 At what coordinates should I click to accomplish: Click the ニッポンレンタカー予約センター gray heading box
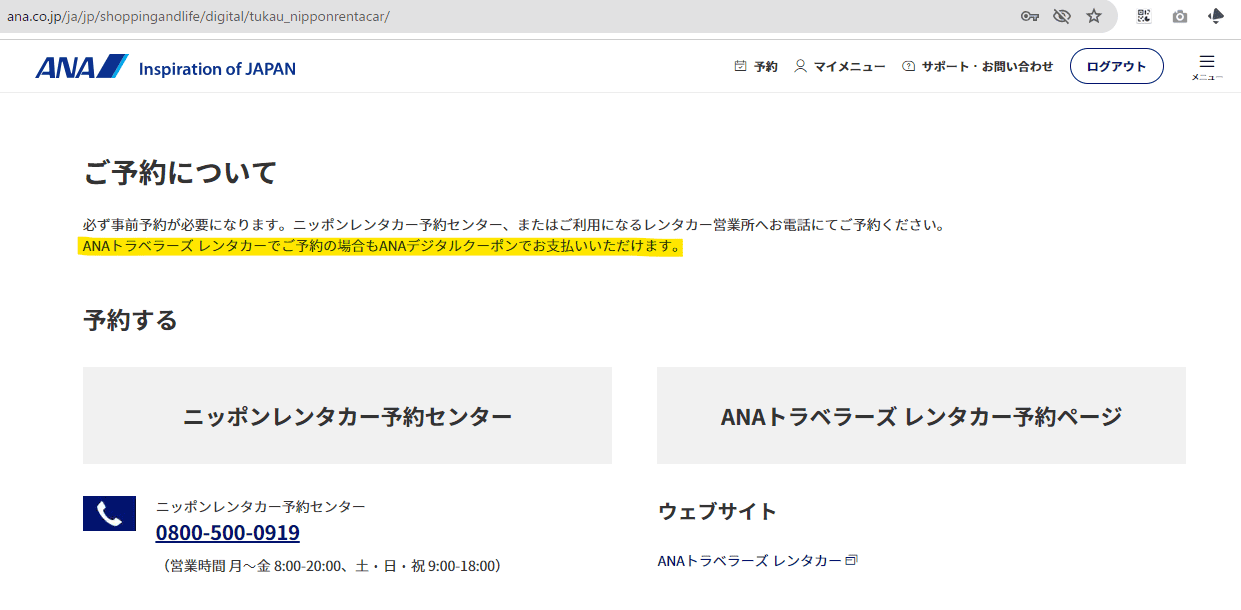click(347, 416)
